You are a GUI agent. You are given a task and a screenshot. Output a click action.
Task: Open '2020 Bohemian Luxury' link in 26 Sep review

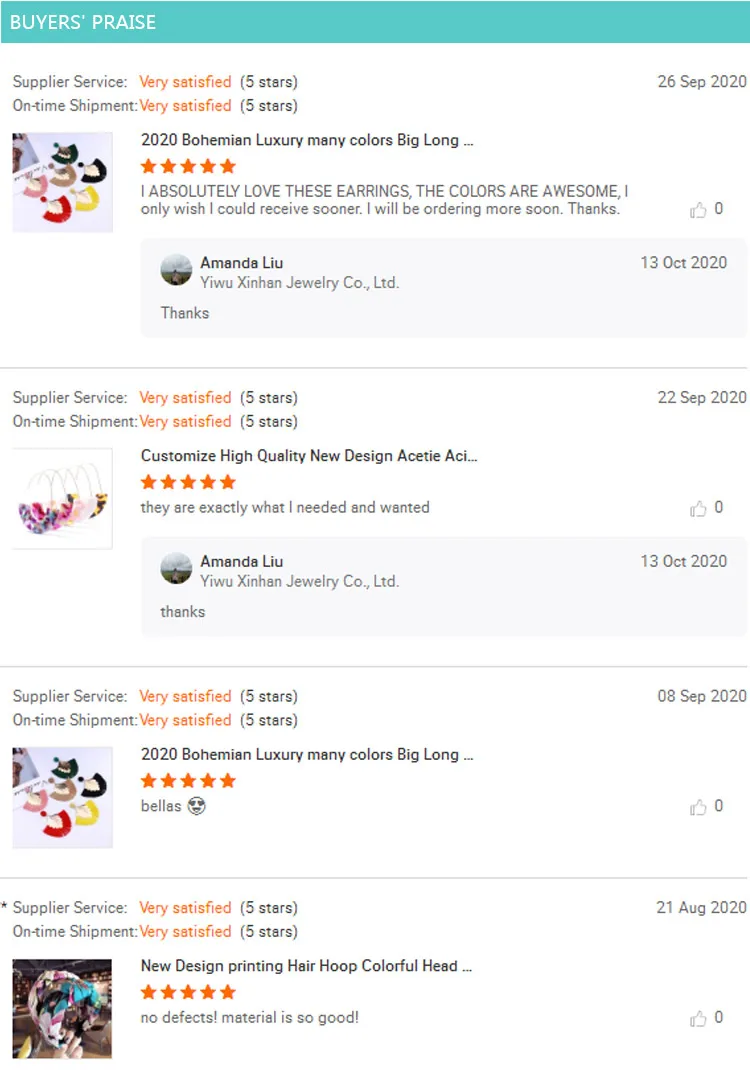pos(307,140)
